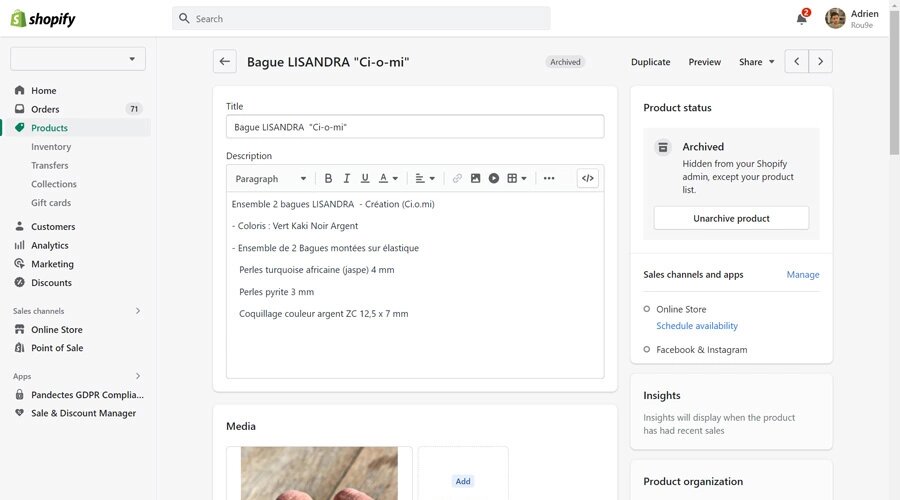Viewport: 900px width, 500px height.
Task: Click in the Title input field
Action: 415,127
